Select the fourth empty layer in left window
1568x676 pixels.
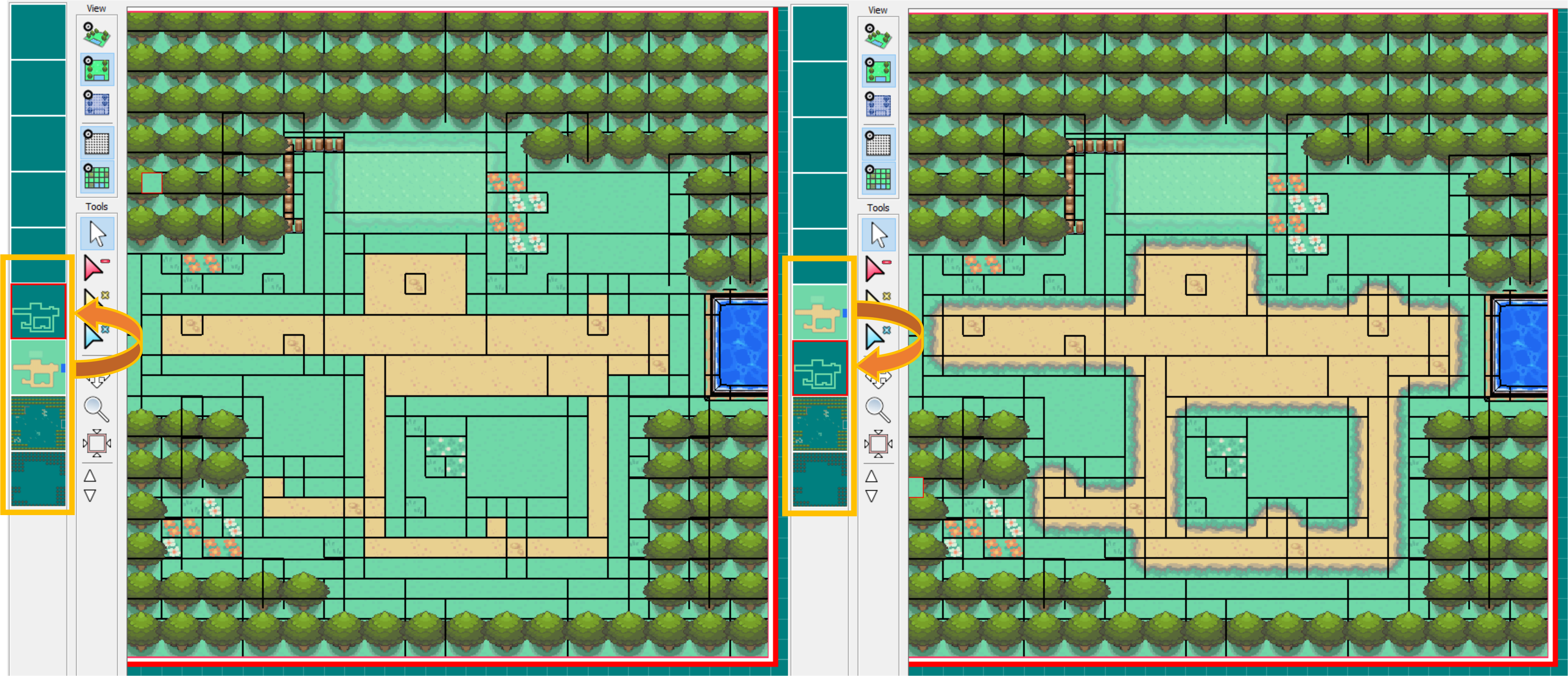point(38,200)
